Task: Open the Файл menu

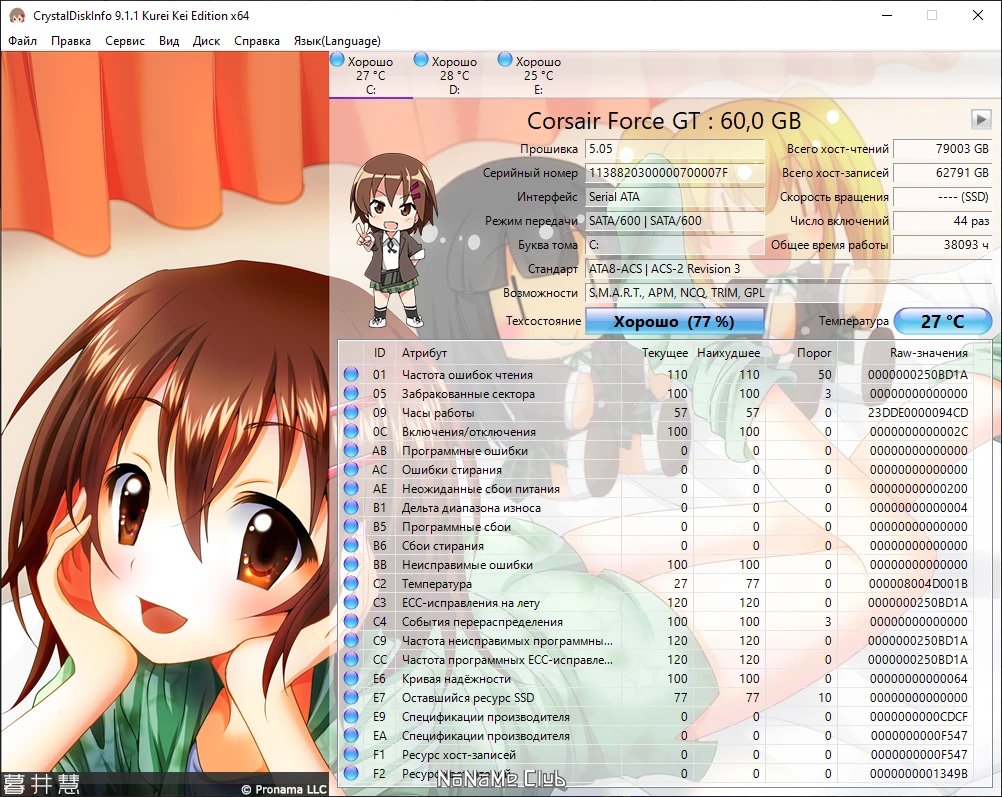Action: tap(22, 41)
